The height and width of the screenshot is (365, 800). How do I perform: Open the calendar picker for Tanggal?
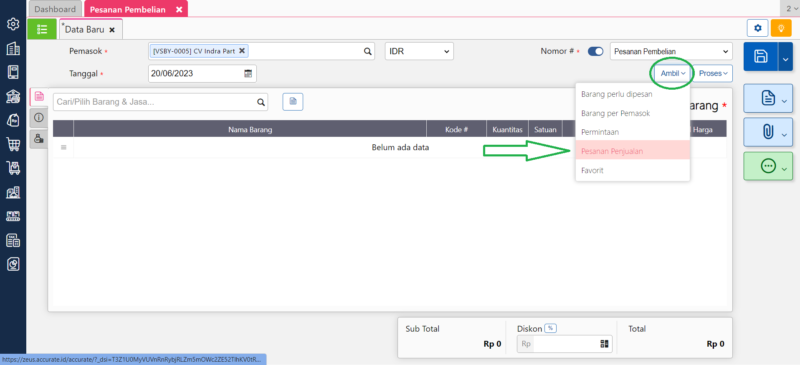tap(248, 73)
